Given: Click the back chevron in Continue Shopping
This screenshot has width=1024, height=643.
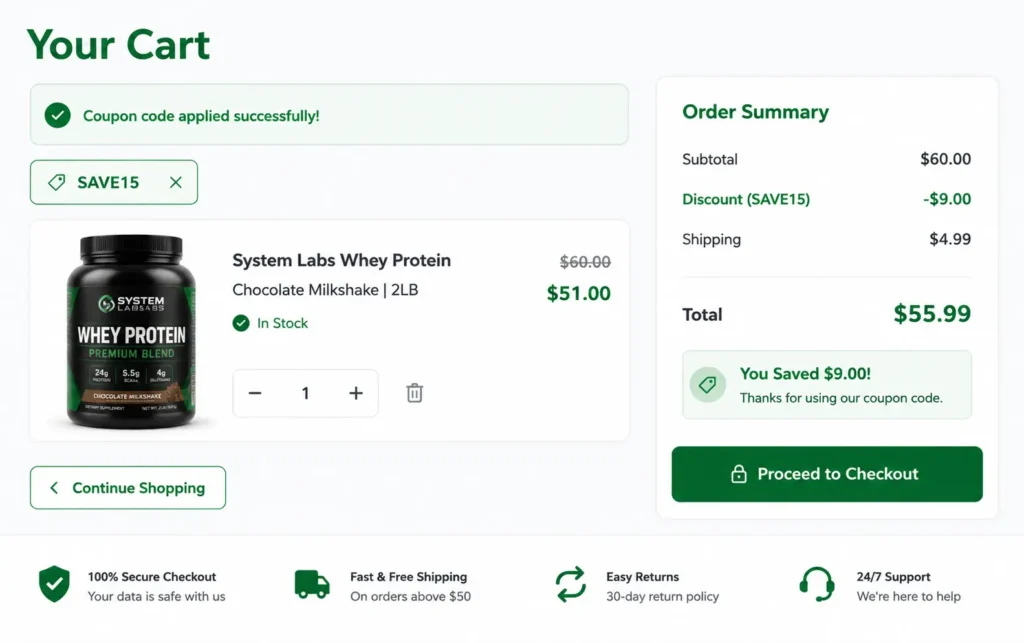Looking at the screenshot, I should tap(54, 488).
